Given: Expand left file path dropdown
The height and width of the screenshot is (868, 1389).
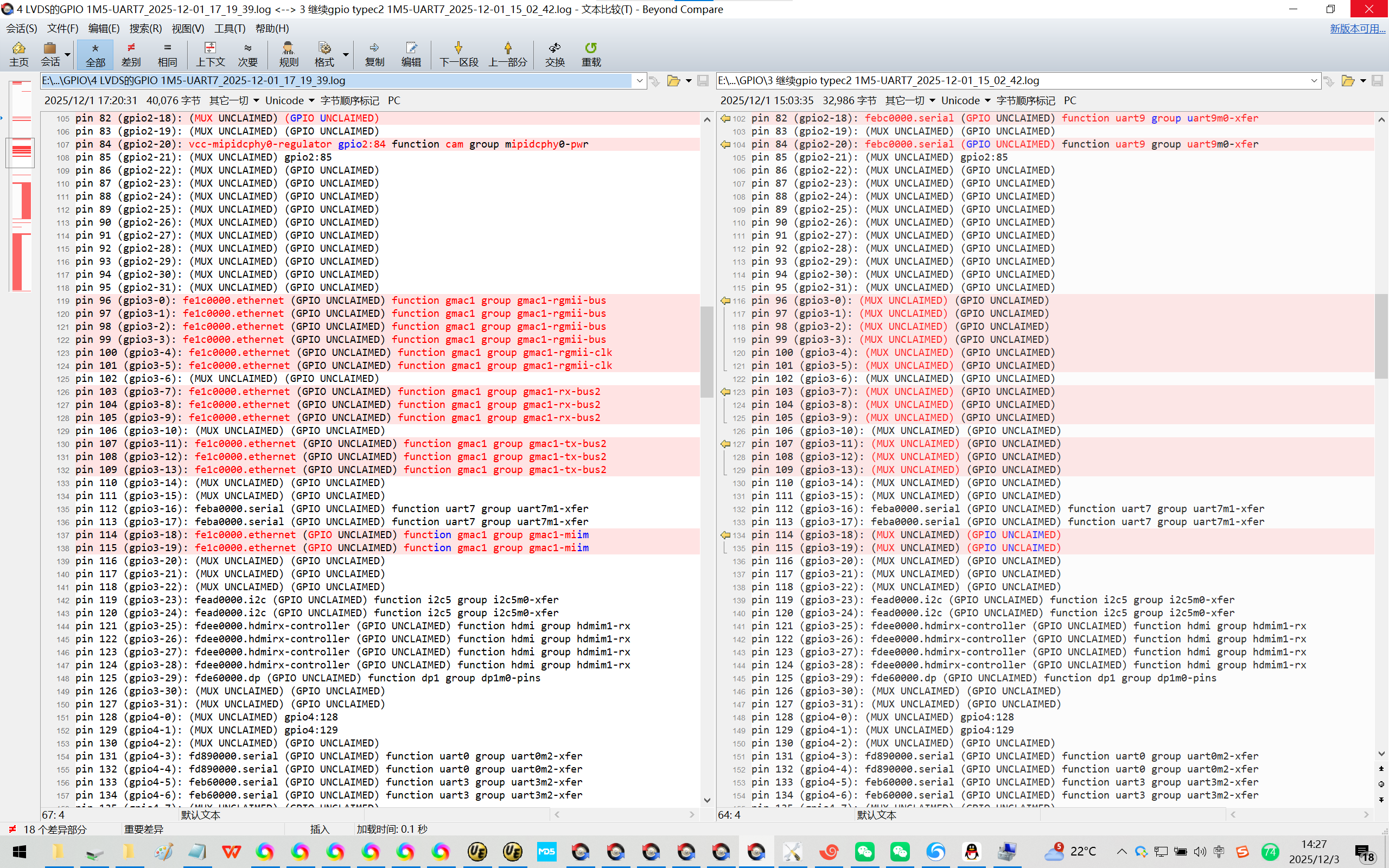Looking at the screenshot, I should click(639, 81).
